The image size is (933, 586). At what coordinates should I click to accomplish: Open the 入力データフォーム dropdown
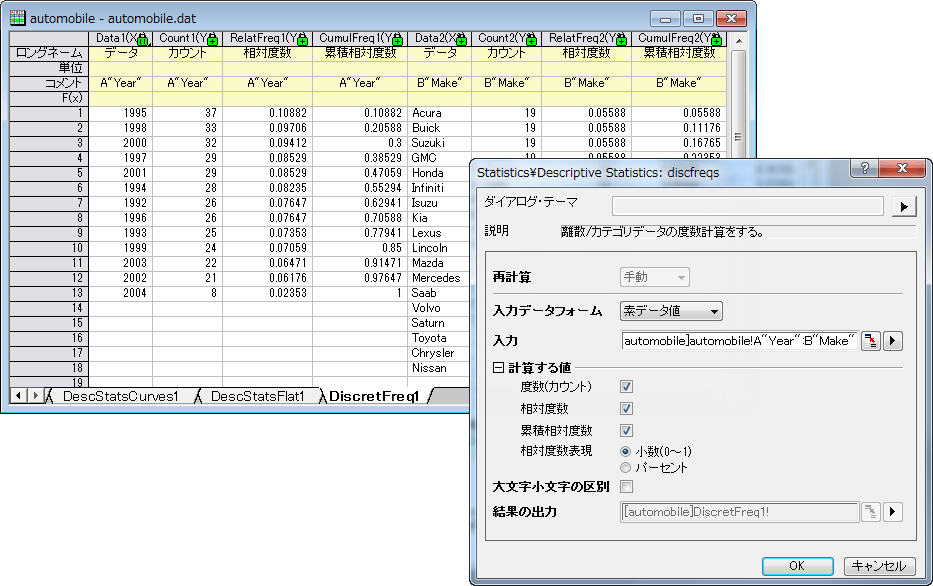click(x=671, y=311)
